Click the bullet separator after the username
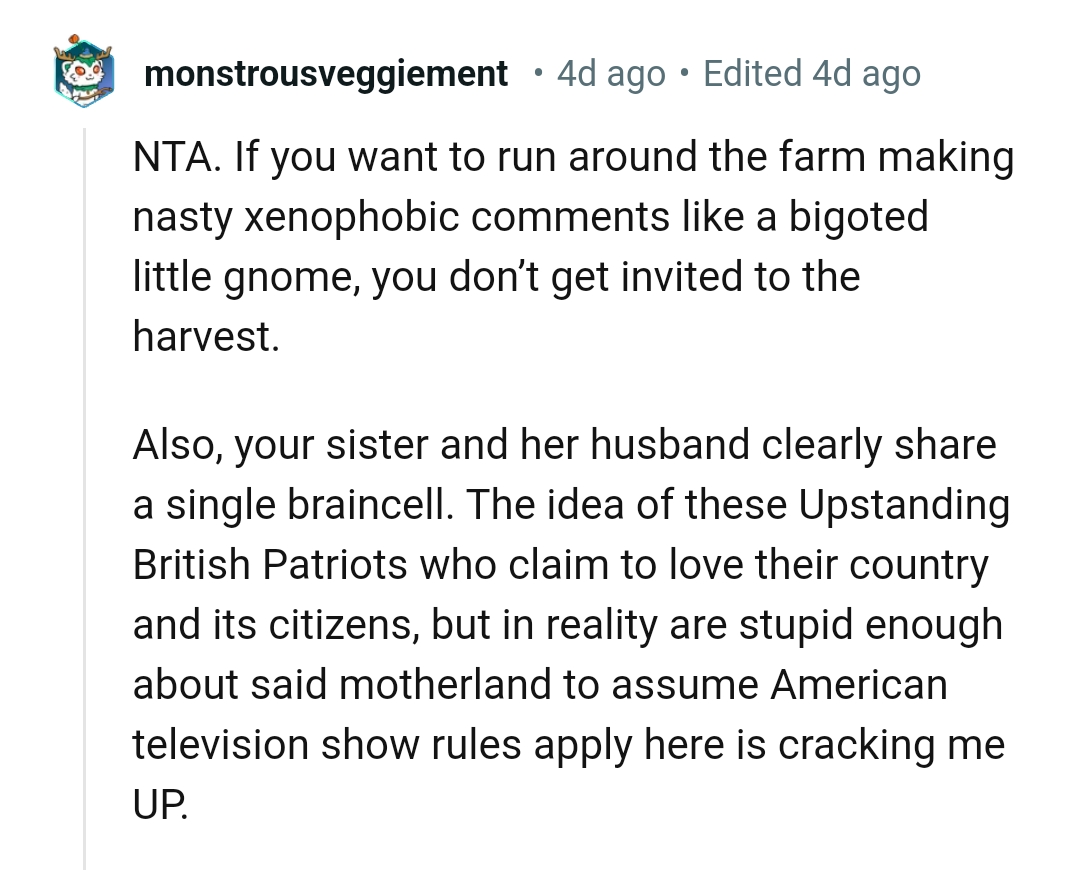1080x870 pixels. pyautogui.click(x=537, y=73)
